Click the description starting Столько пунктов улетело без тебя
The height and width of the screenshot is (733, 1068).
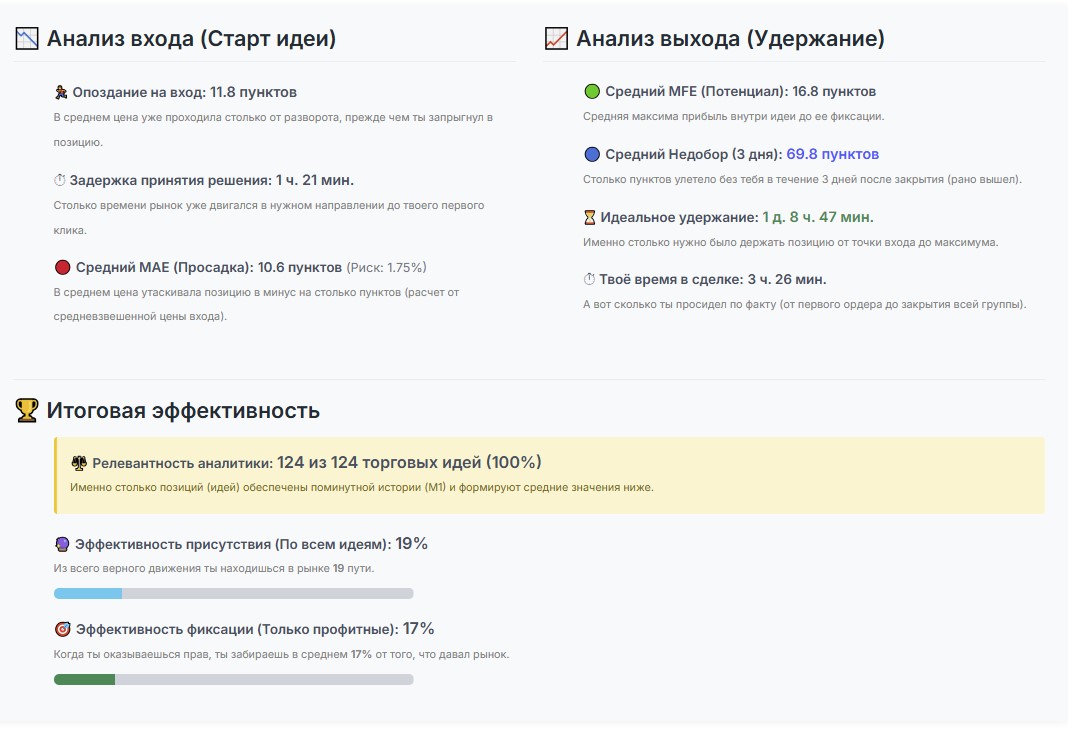[802, 179]
